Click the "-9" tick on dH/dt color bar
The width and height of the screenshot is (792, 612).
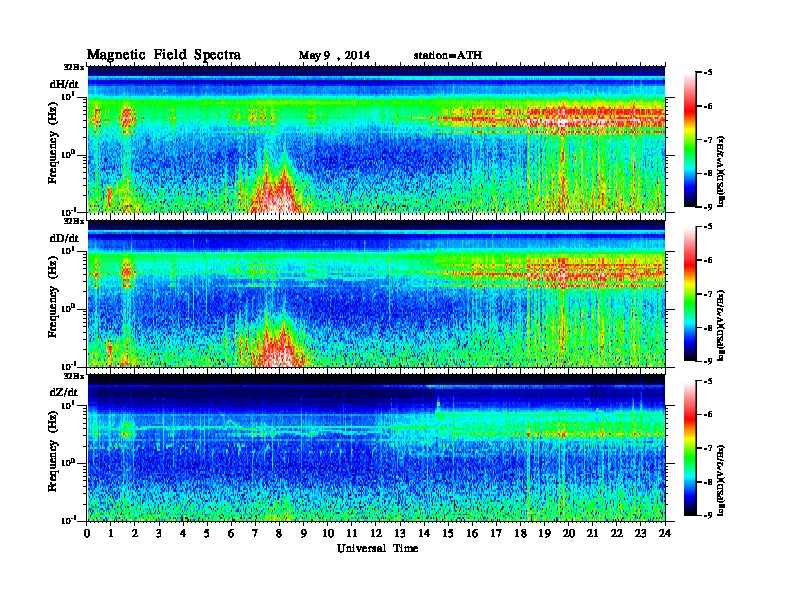coord(708,207)
